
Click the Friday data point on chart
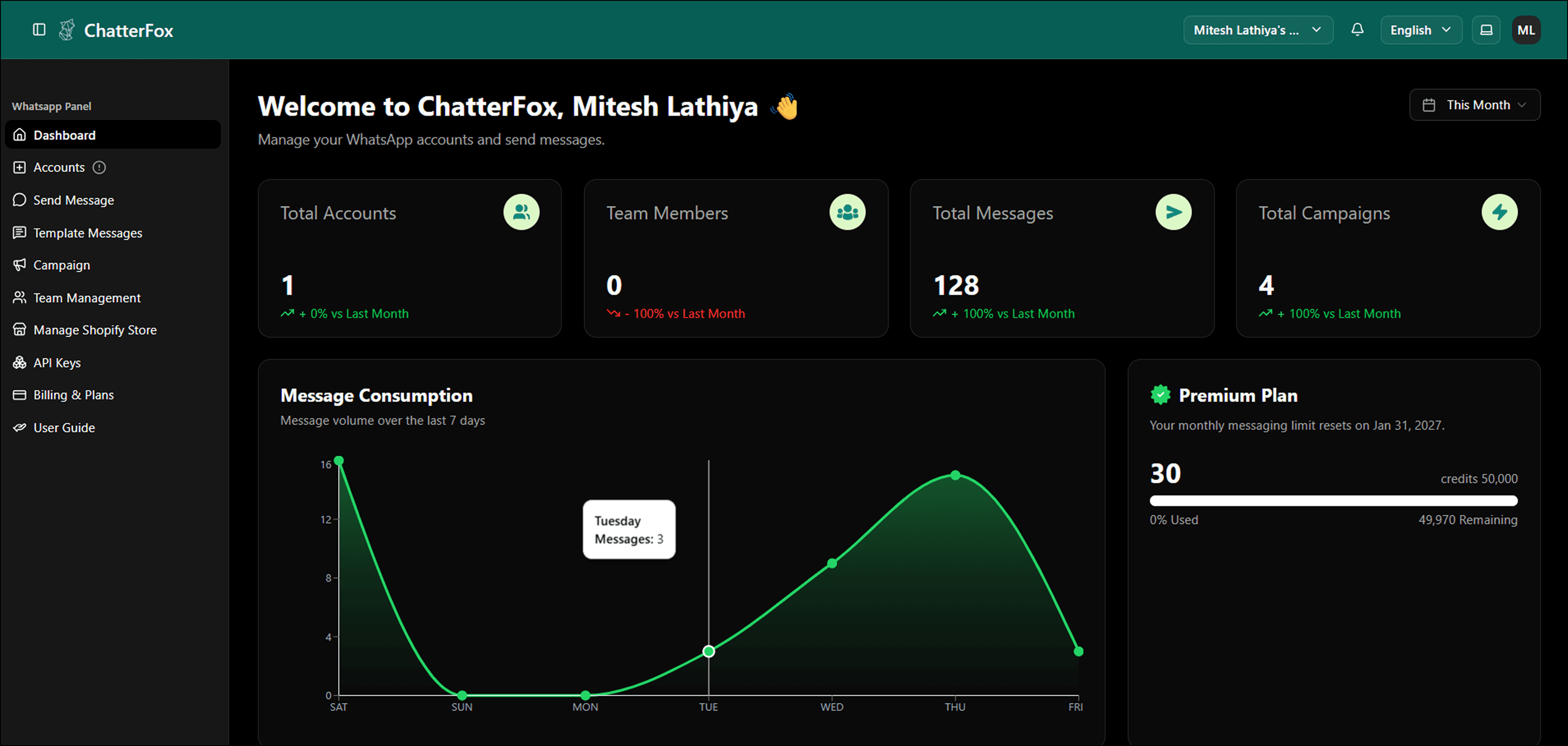point(1078,651)
